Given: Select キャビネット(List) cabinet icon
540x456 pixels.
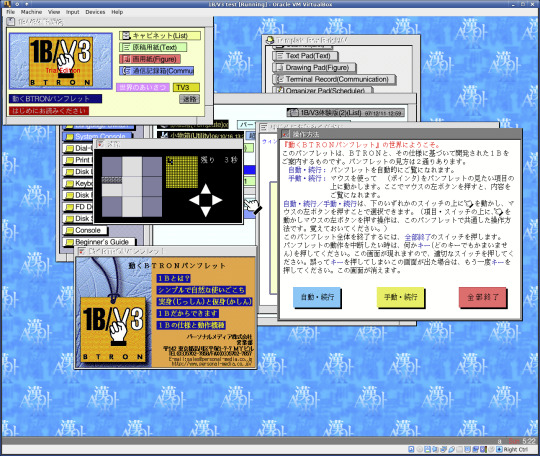Looking at the screenshot, I should 160,35.
